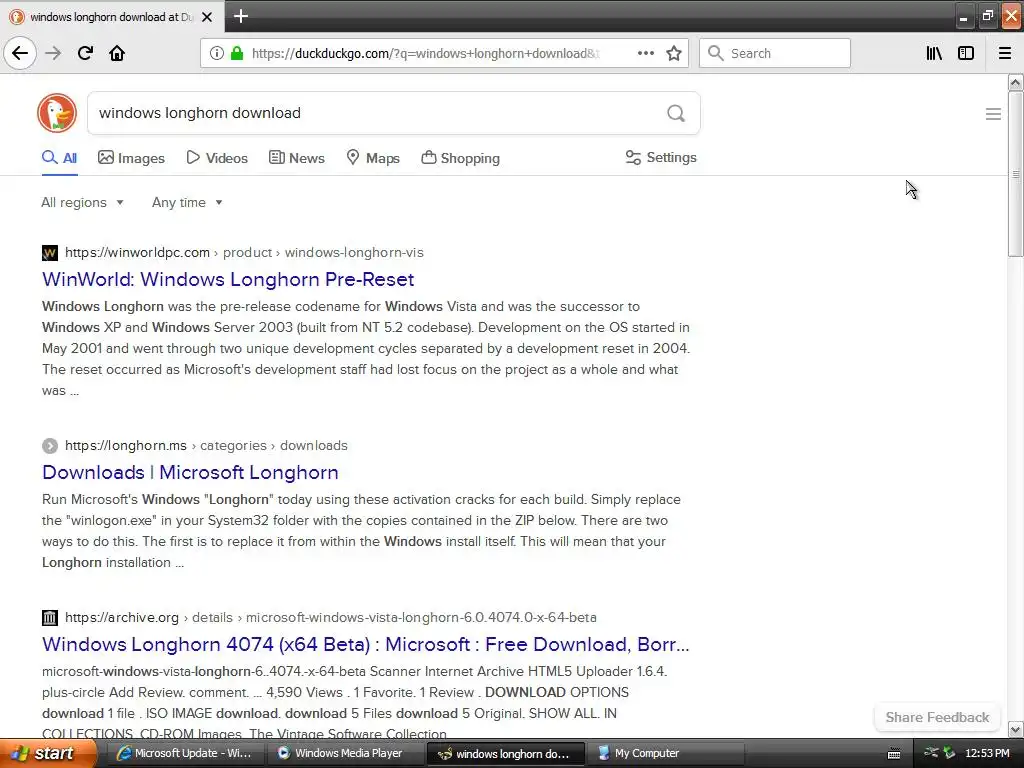1024x768 pixels.
Task: Click the DuckDuckGo duck logo
Action: (57, 113)
